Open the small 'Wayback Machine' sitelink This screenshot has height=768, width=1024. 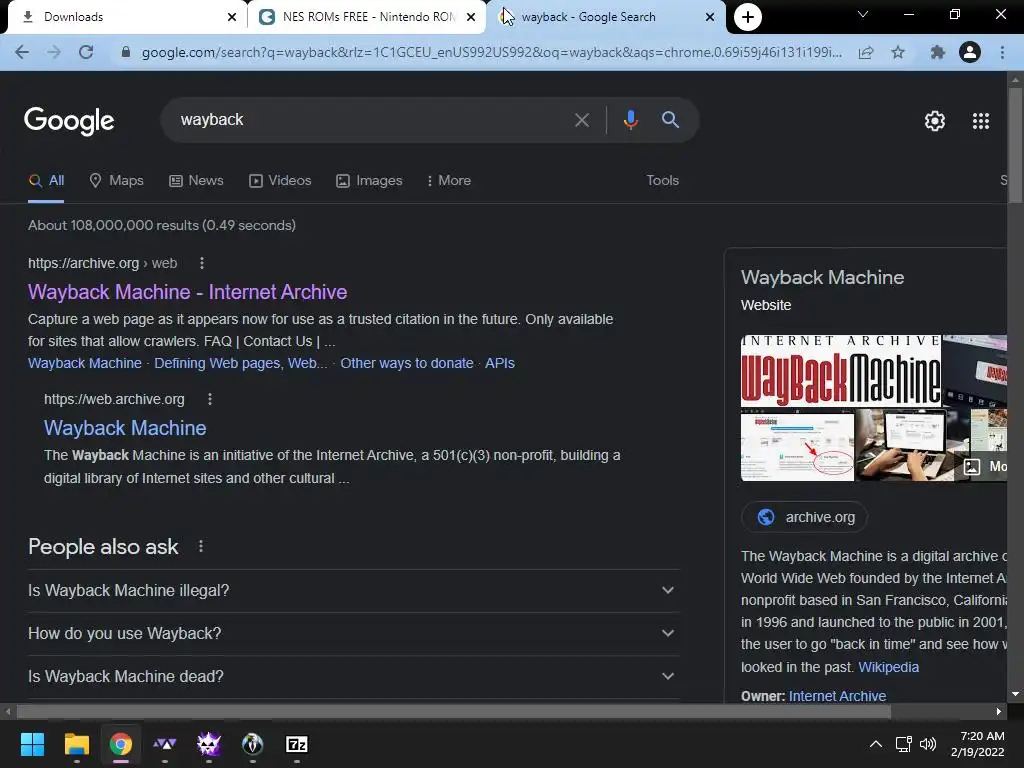pyautogui.click(x=84, y=363)
